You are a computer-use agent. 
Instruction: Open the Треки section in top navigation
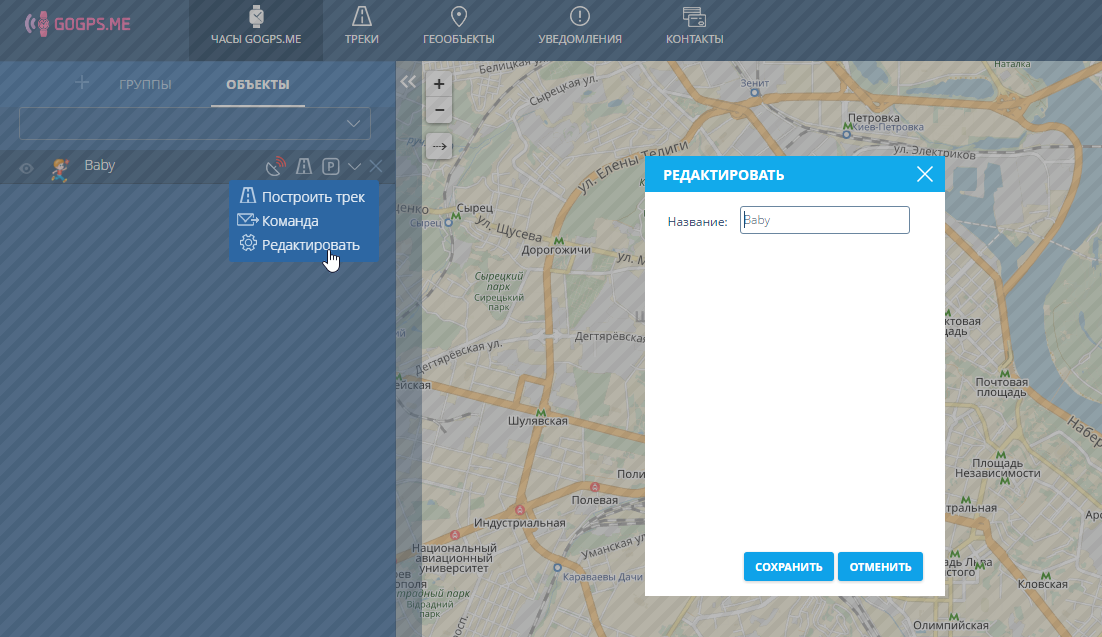[361, 27]
